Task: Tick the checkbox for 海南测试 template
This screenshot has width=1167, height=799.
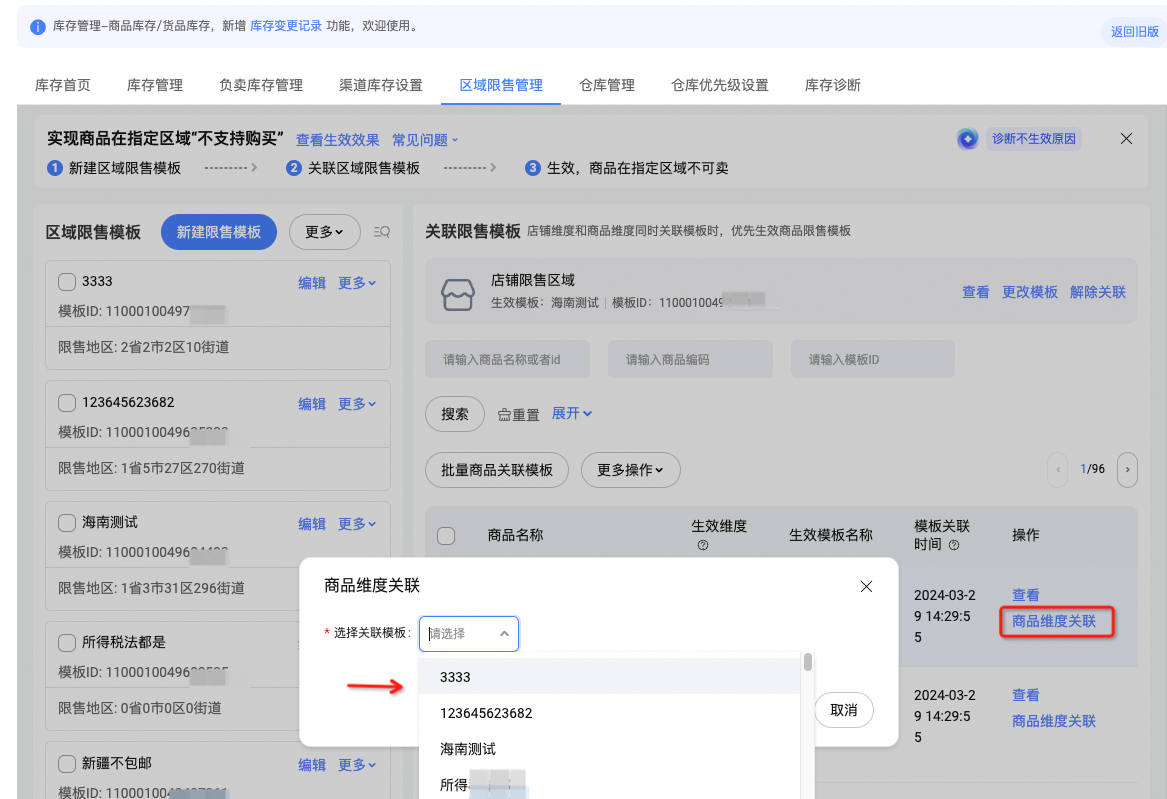Action: (x=67, y=523)
